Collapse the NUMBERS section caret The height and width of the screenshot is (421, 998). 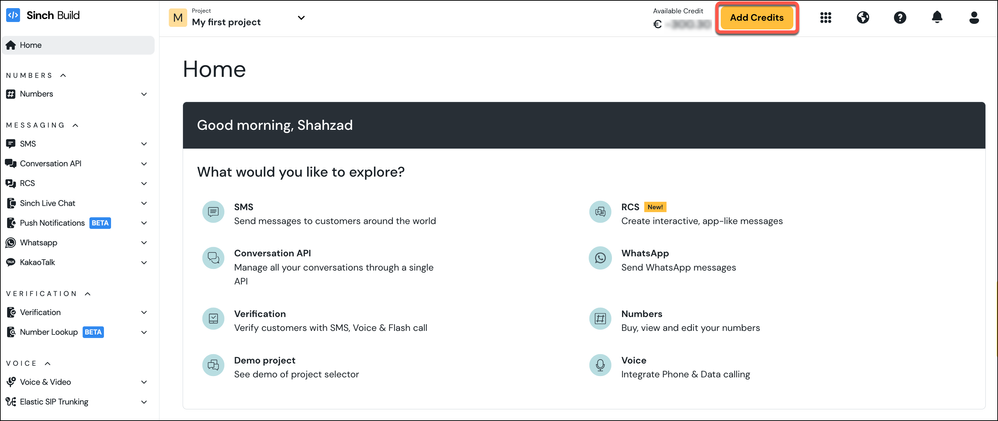[x=63, y=75]
